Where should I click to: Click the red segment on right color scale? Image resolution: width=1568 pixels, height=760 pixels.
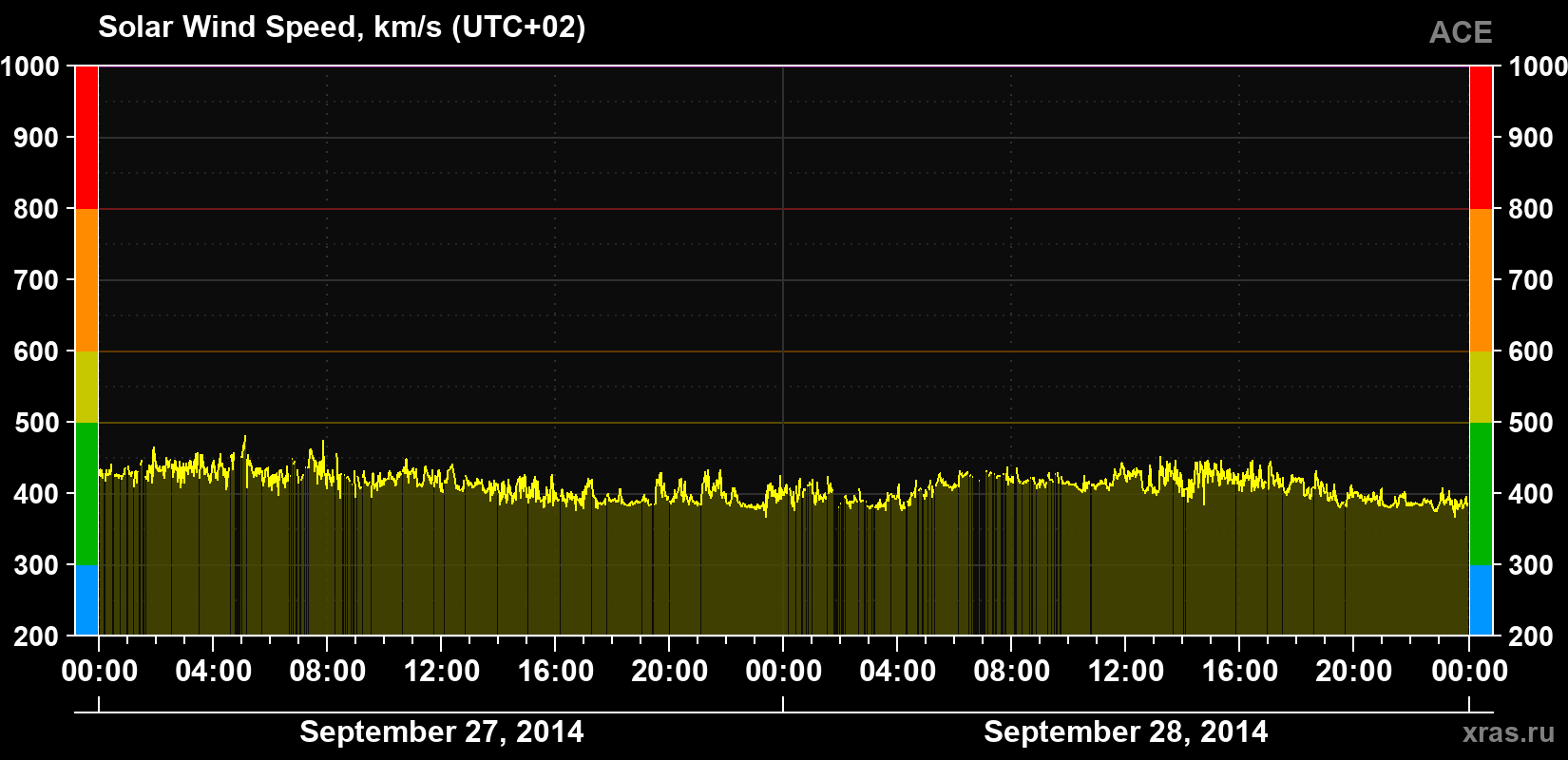[1481, 138]
